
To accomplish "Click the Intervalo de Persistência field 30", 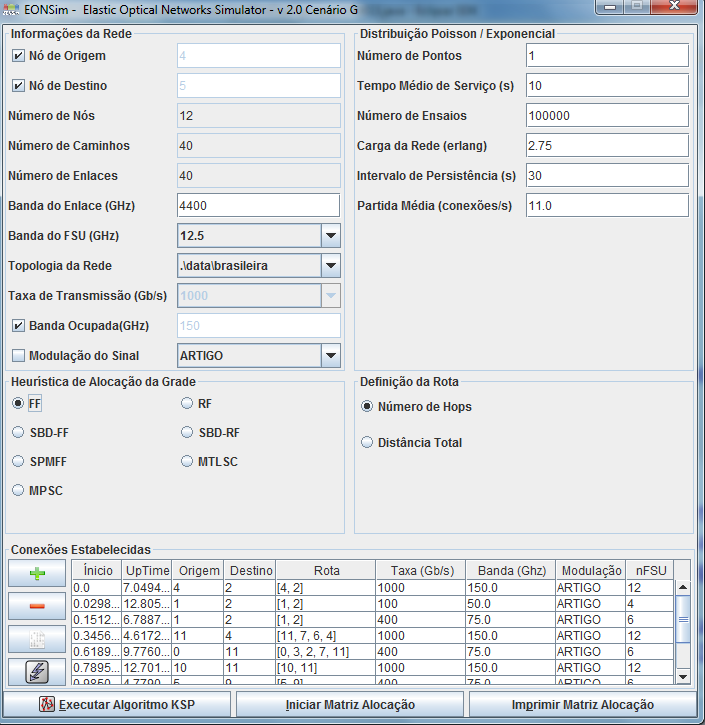I will 607,176.
